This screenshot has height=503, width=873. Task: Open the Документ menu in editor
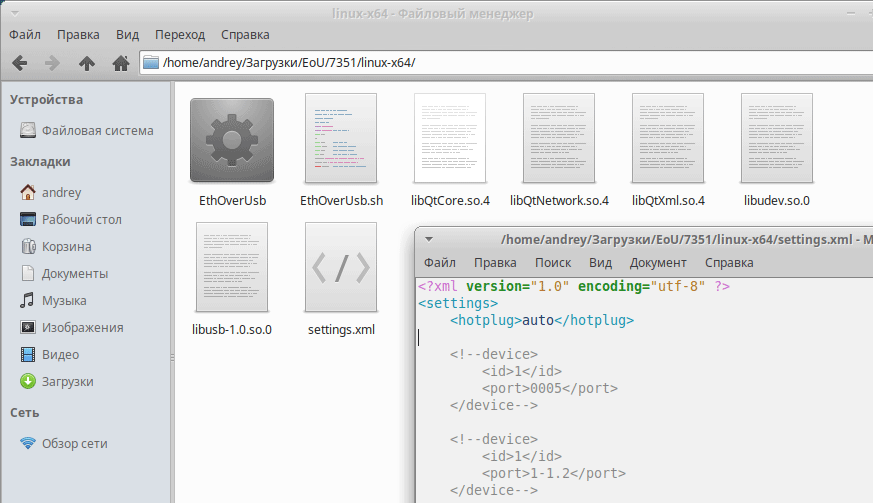pyautogui.click(x=658, y=263)
